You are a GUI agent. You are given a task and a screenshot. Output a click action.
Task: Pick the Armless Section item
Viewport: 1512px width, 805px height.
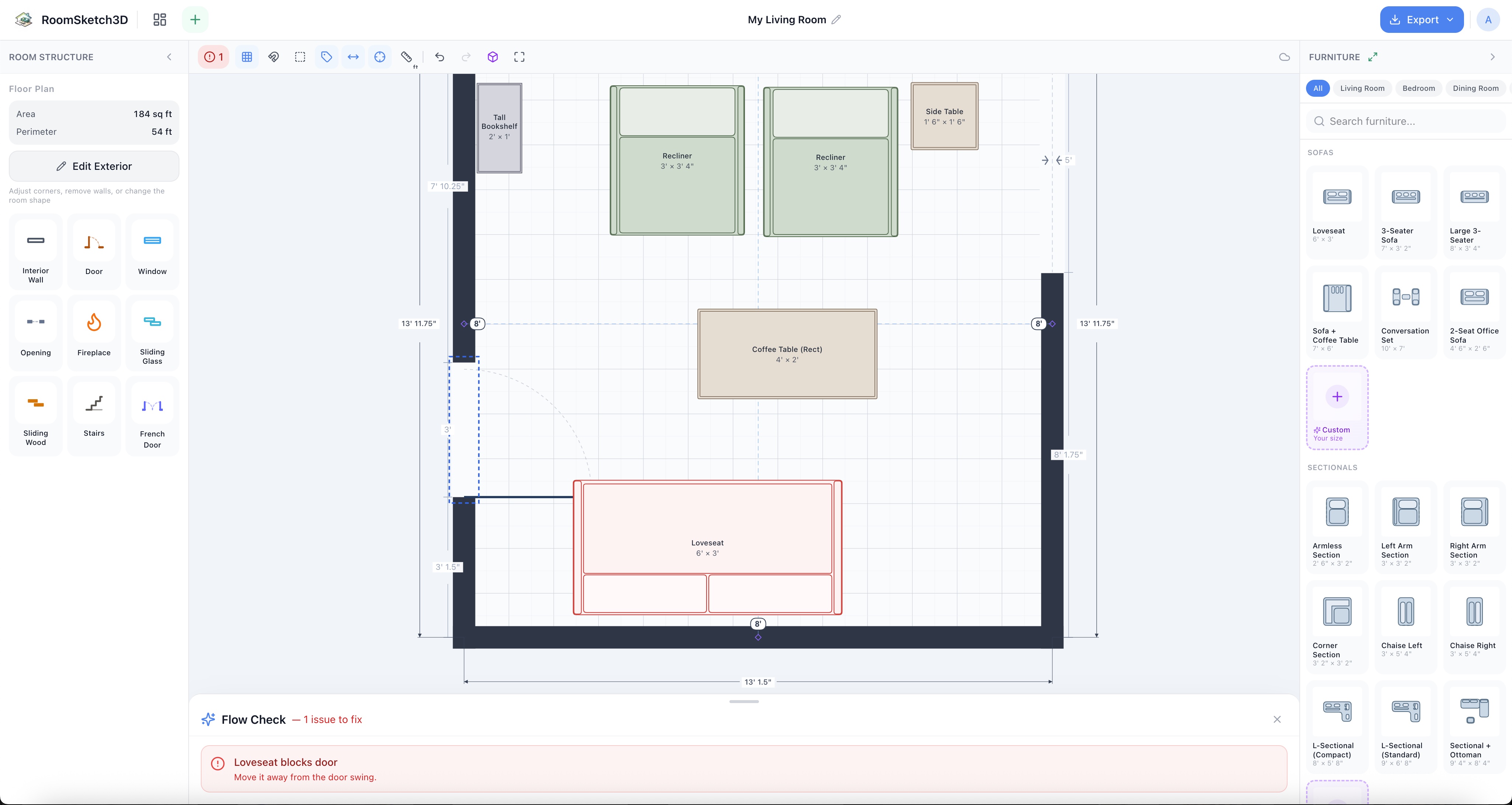[x=1337, y=527]
